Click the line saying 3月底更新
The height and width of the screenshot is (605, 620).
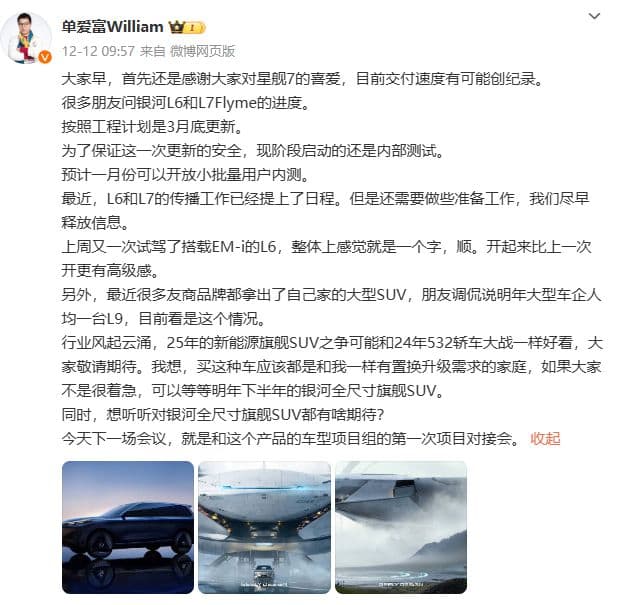[152, 127]
